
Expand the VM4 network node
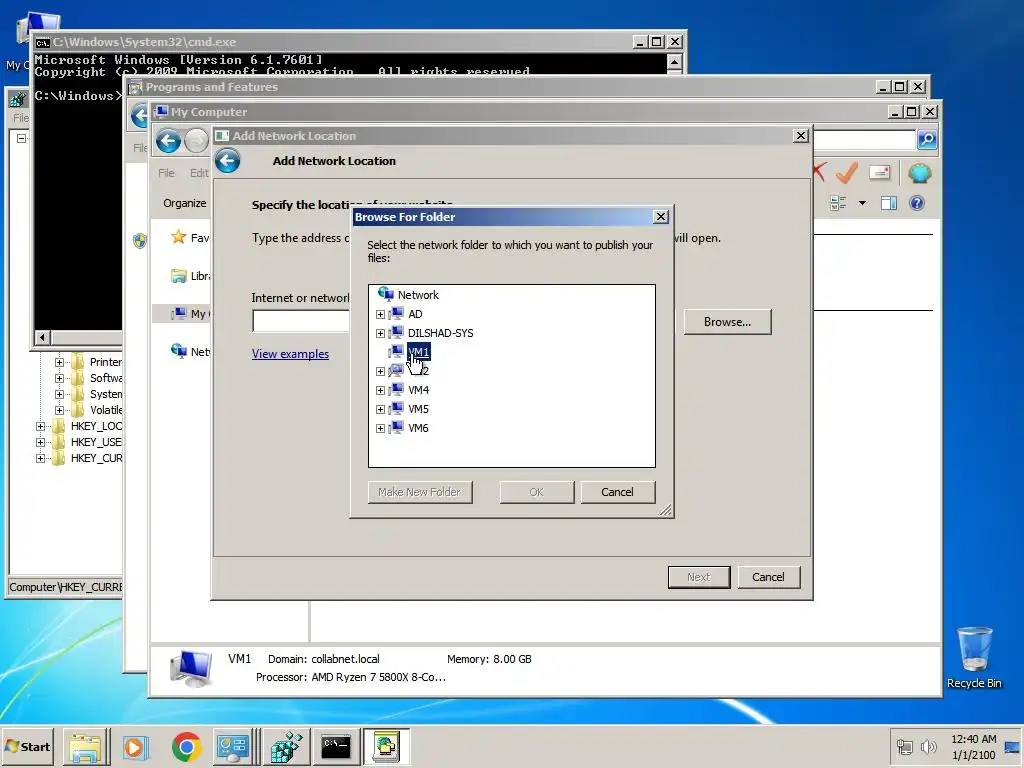tap(380, 390)
